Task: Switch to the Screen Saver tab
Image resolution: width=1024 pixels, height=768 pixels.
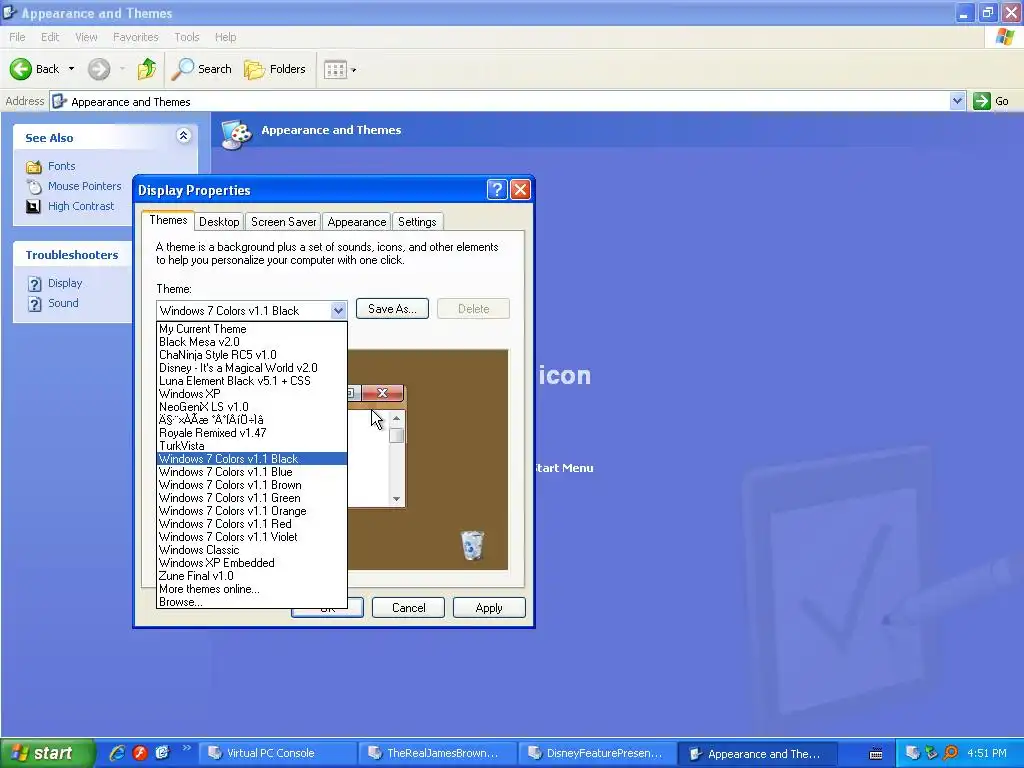Action: pyautogui.click(x=283, y=222)
